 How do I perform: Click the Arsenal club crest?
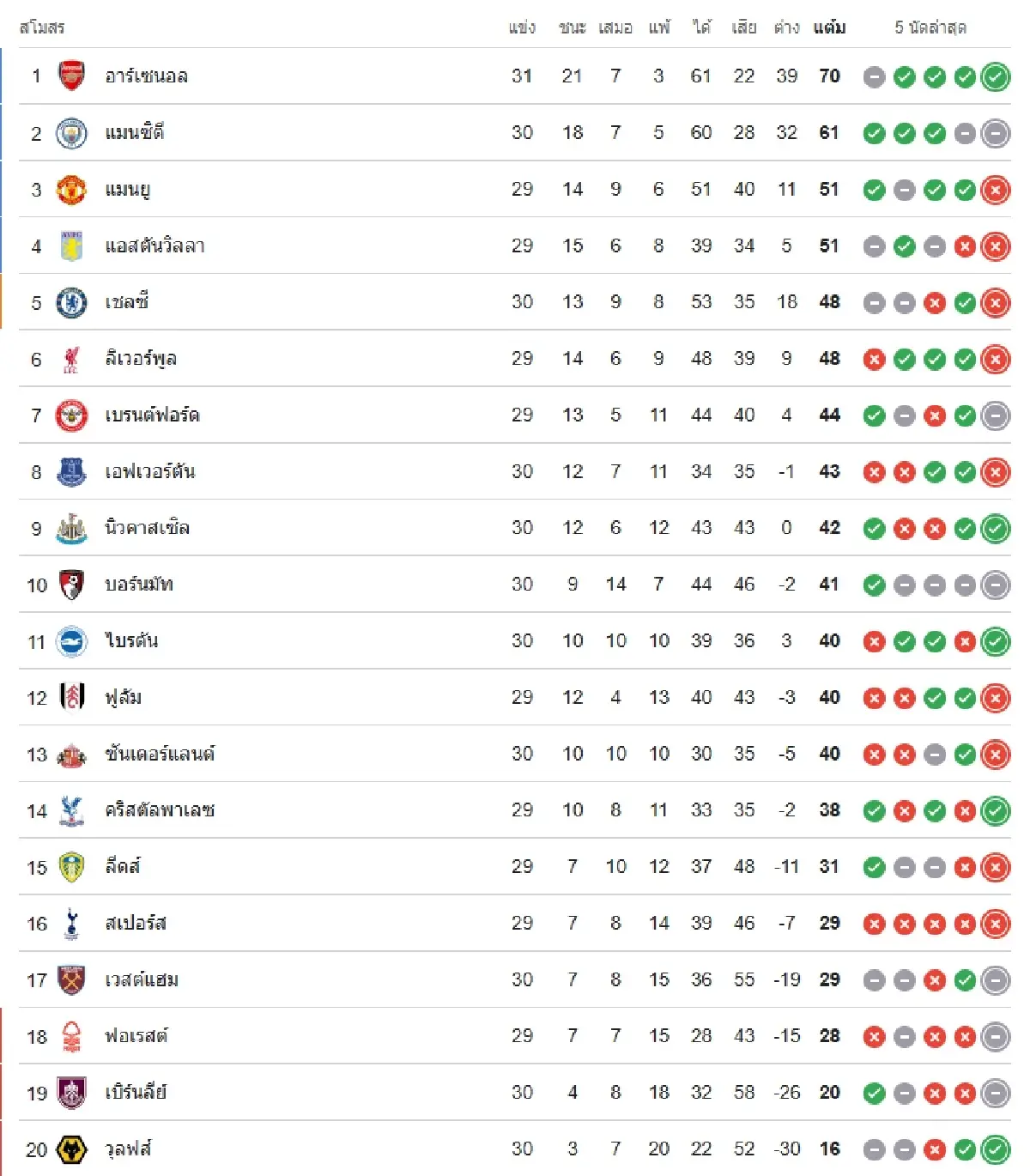(x=71, y=76)
